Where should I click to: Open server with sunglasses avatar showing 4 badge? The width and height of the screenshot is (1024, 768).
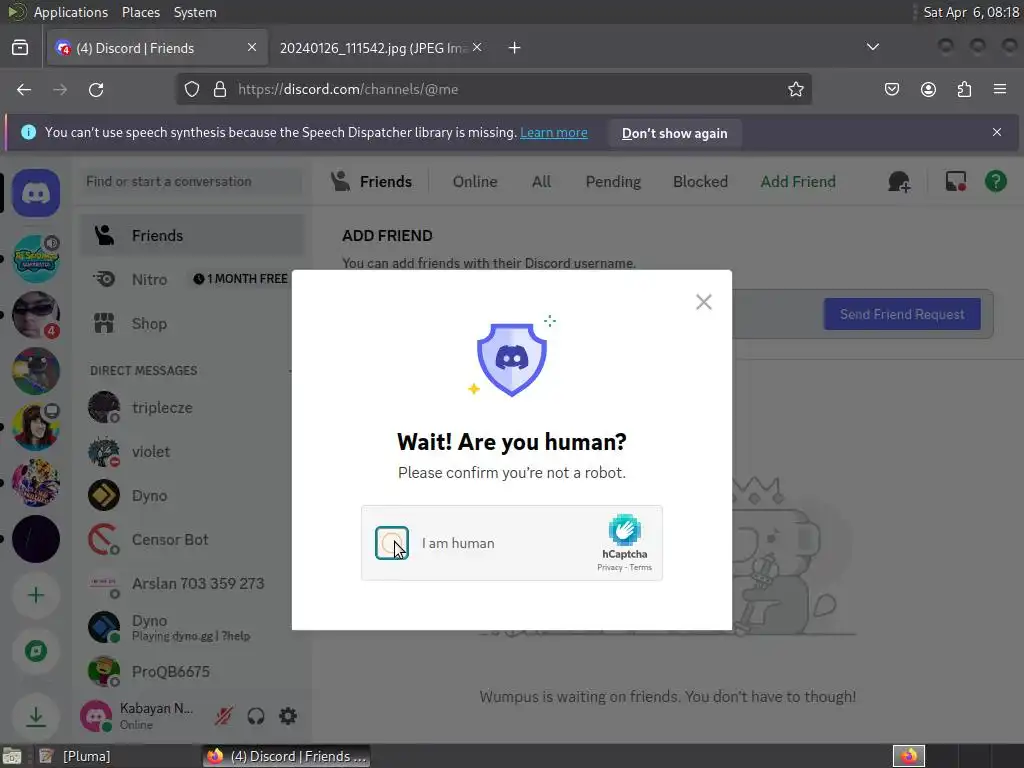pyautogui.click(x=36, y=315)
